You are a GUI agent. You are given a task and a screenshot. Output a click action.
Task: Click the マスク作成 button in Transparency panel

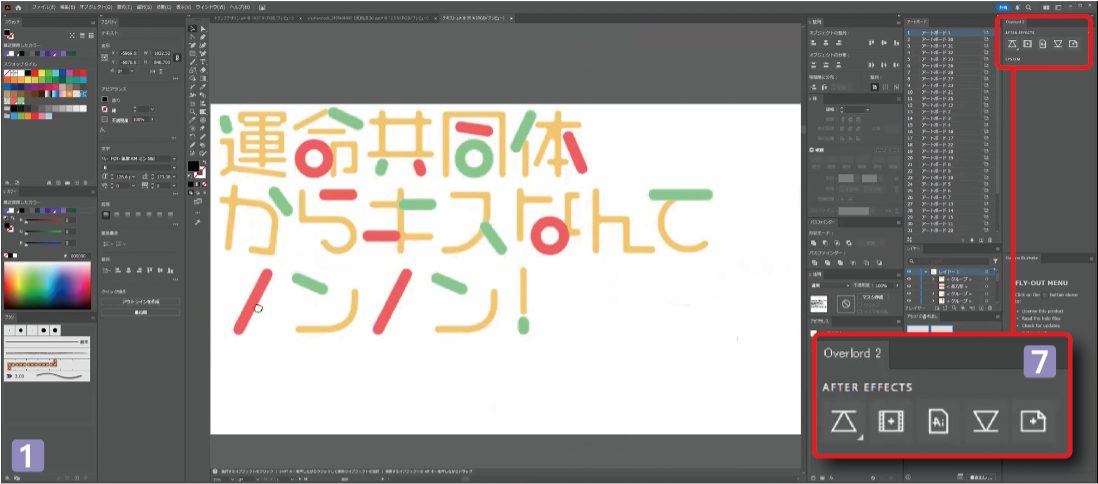click(873, 298)
